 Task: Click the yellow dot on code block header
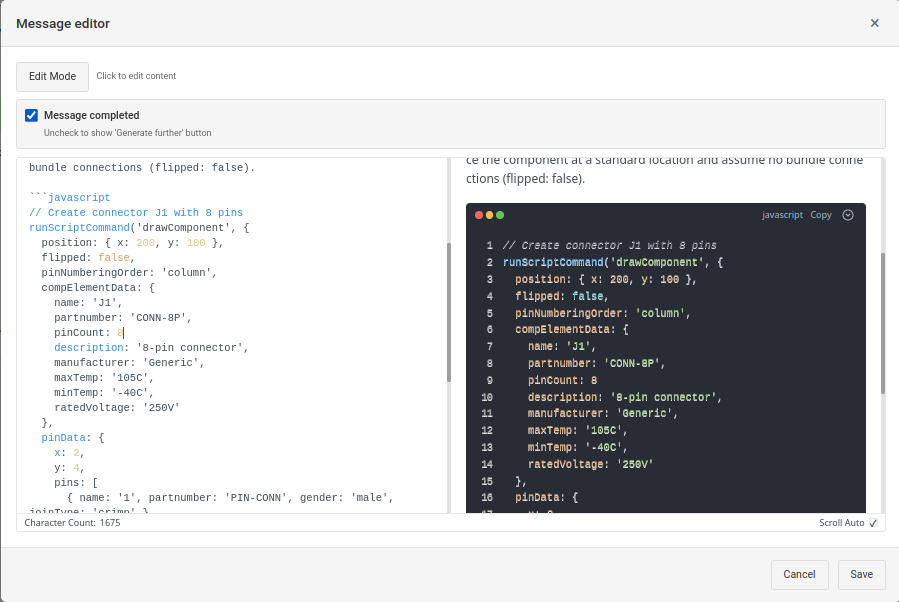[489, 215]
